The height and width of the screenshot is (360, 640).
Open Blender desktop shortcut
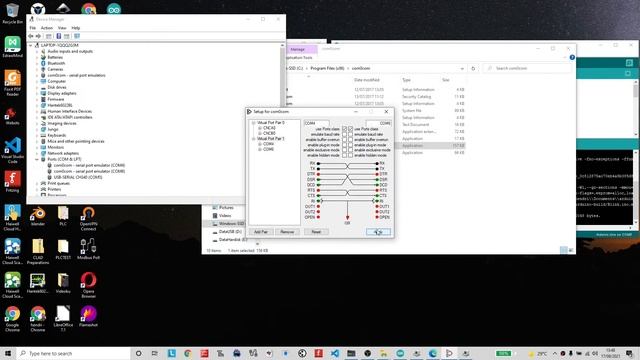[38, 216]
